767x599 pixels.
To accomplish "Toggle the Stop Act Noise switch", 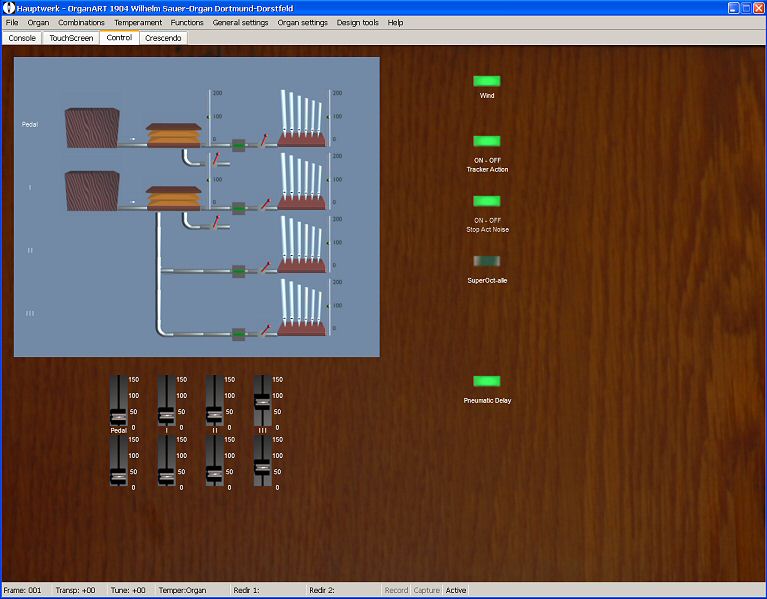I will [x=487, y=201].
